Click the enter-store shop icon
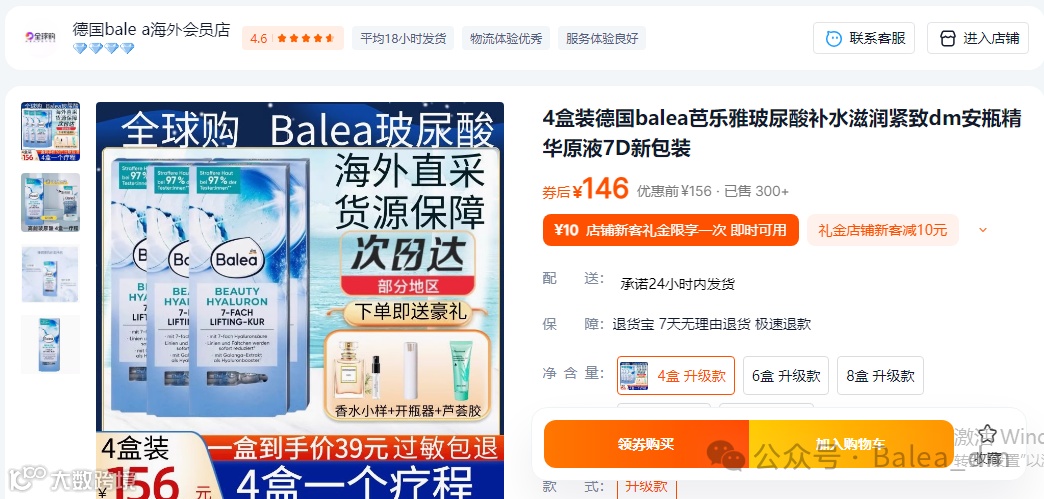This screenshot has height=499, width=1044. tap(947, 39)
